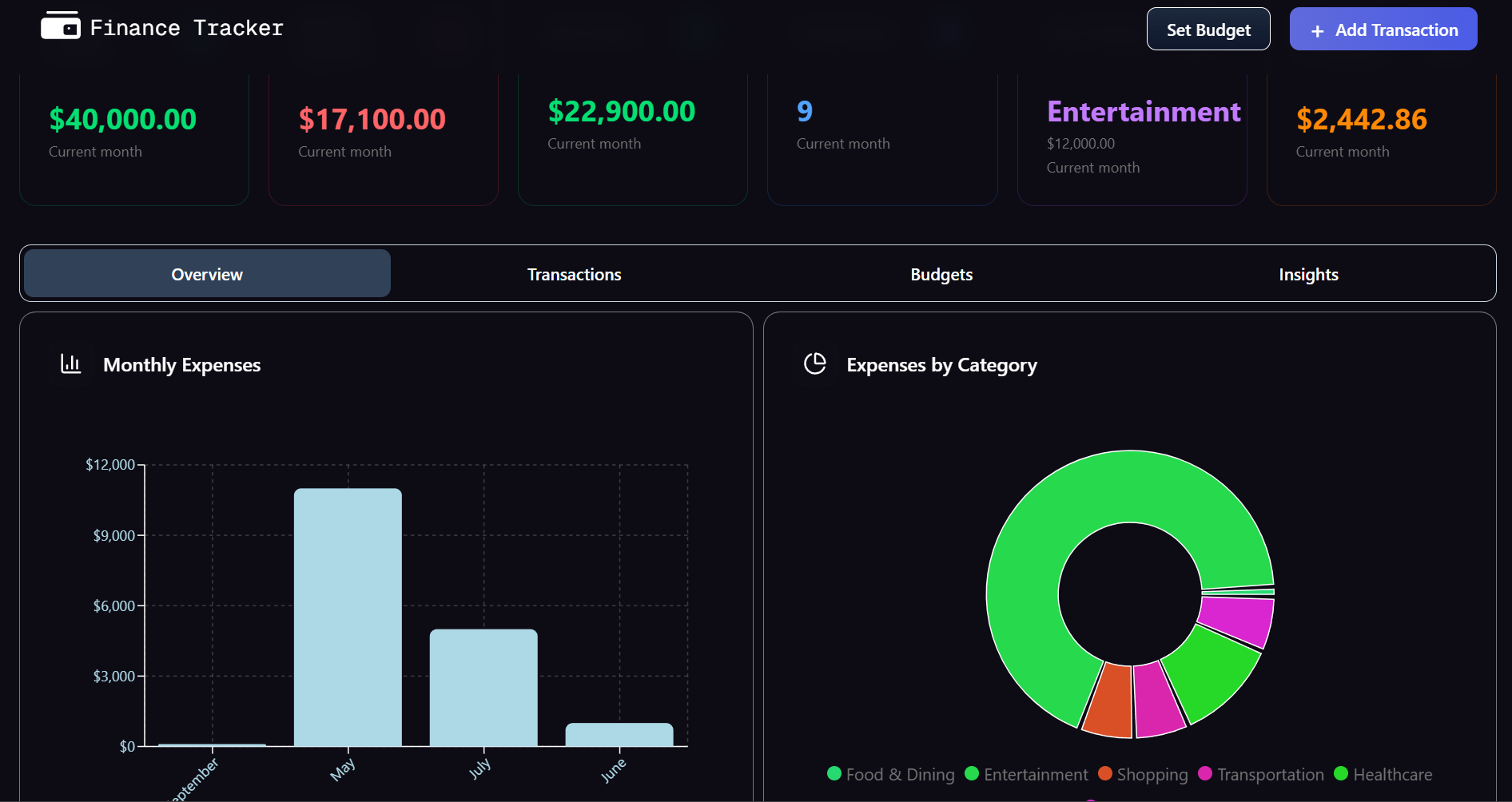Screen dimensions: 1512x802
Task: Click the tallest May expense bar
Action: click(x=348, y=615)
